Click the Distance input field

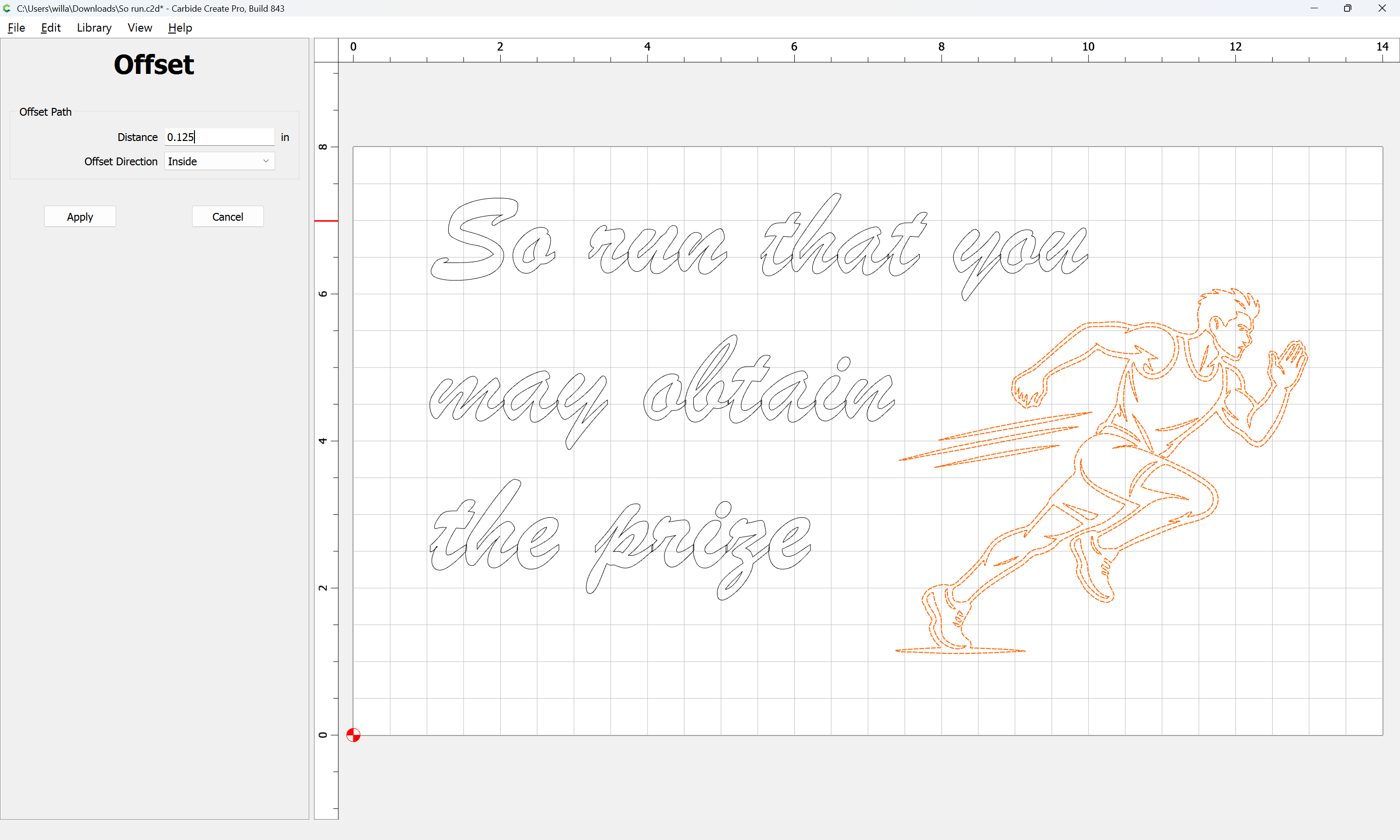[x=219, y=137]
